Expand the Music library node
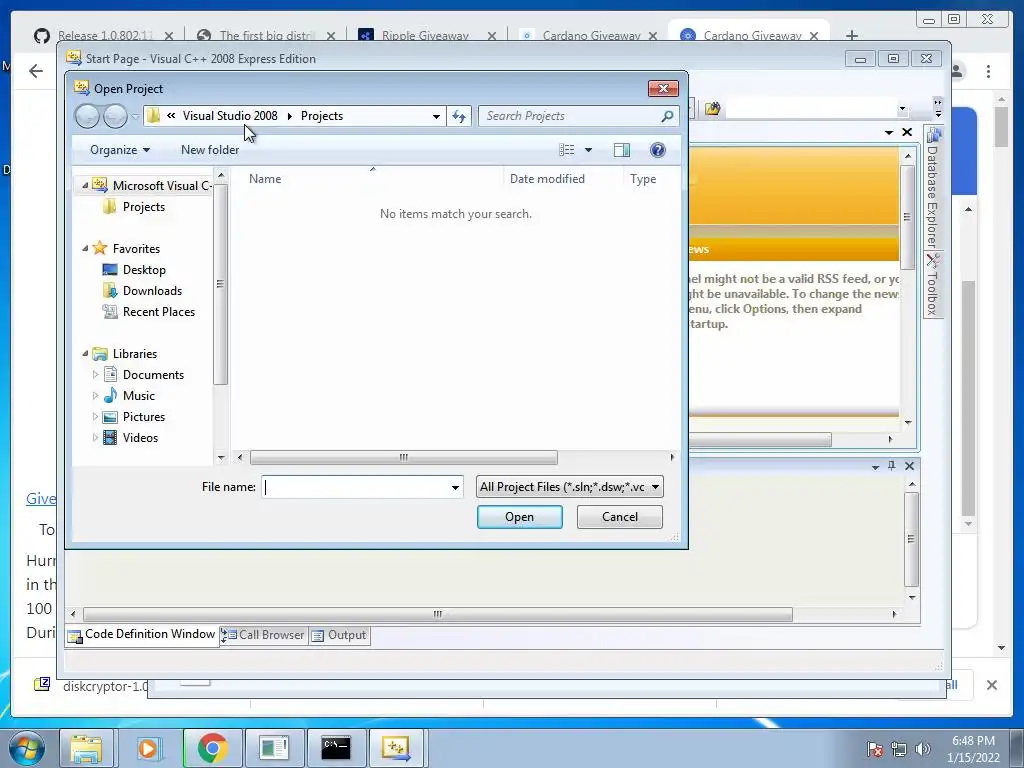 tap(95, 396)
